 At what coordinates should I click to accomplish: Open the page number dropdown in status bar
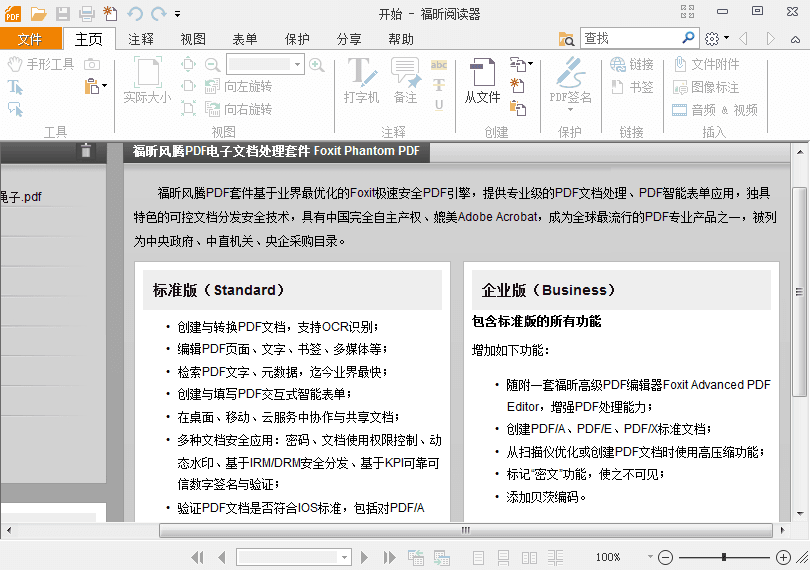tap(345, 557)
